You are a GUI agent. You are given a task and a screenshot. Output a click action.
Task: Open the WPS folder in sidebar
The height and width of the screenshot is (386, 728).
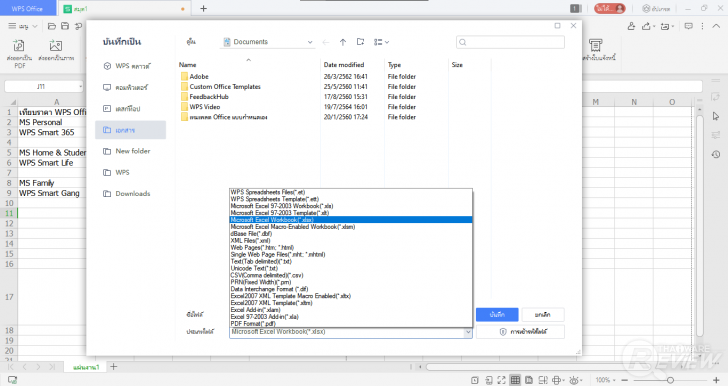point(117,172)
